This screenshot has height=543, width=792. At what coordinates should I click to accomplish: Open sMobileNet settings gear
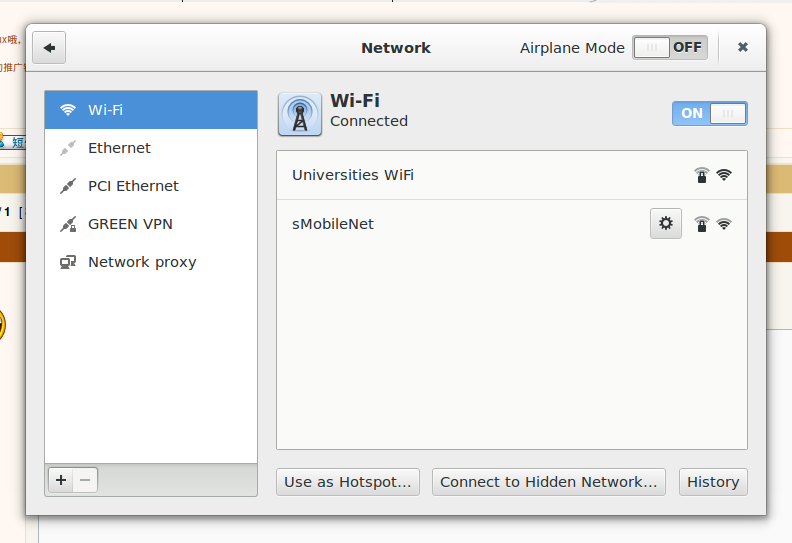666,223
